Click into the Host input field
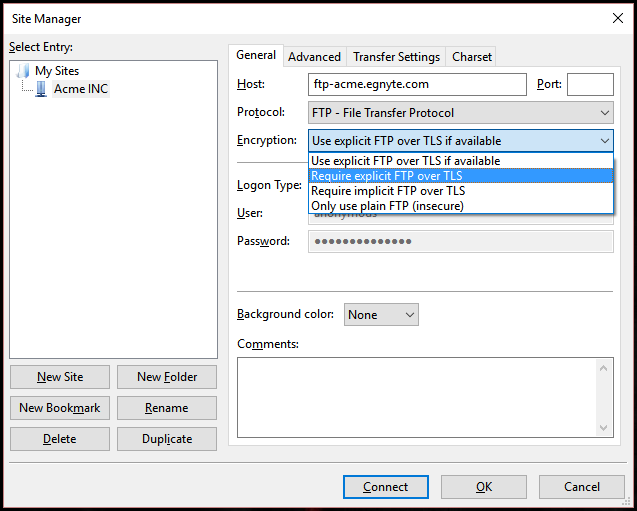Image resolution: width=637 pixels, height=511 pixels. [417, 85]
